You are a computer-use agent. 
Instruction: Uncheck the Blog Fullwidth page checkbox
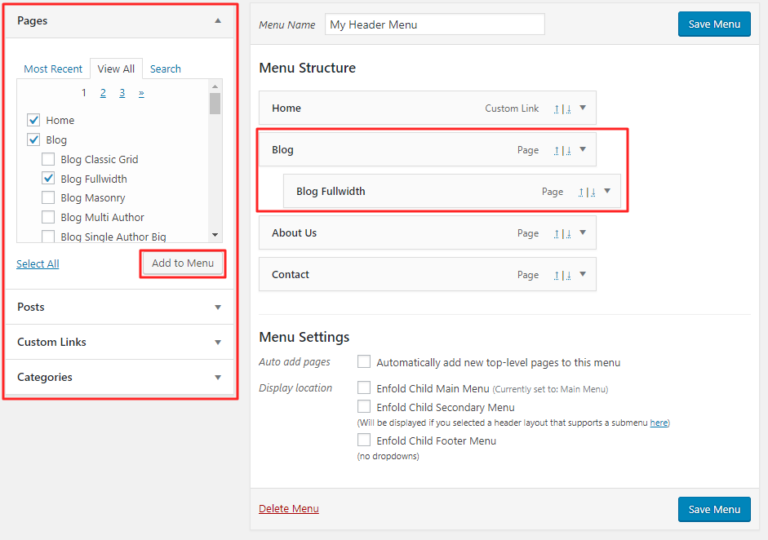coord(48,178)
